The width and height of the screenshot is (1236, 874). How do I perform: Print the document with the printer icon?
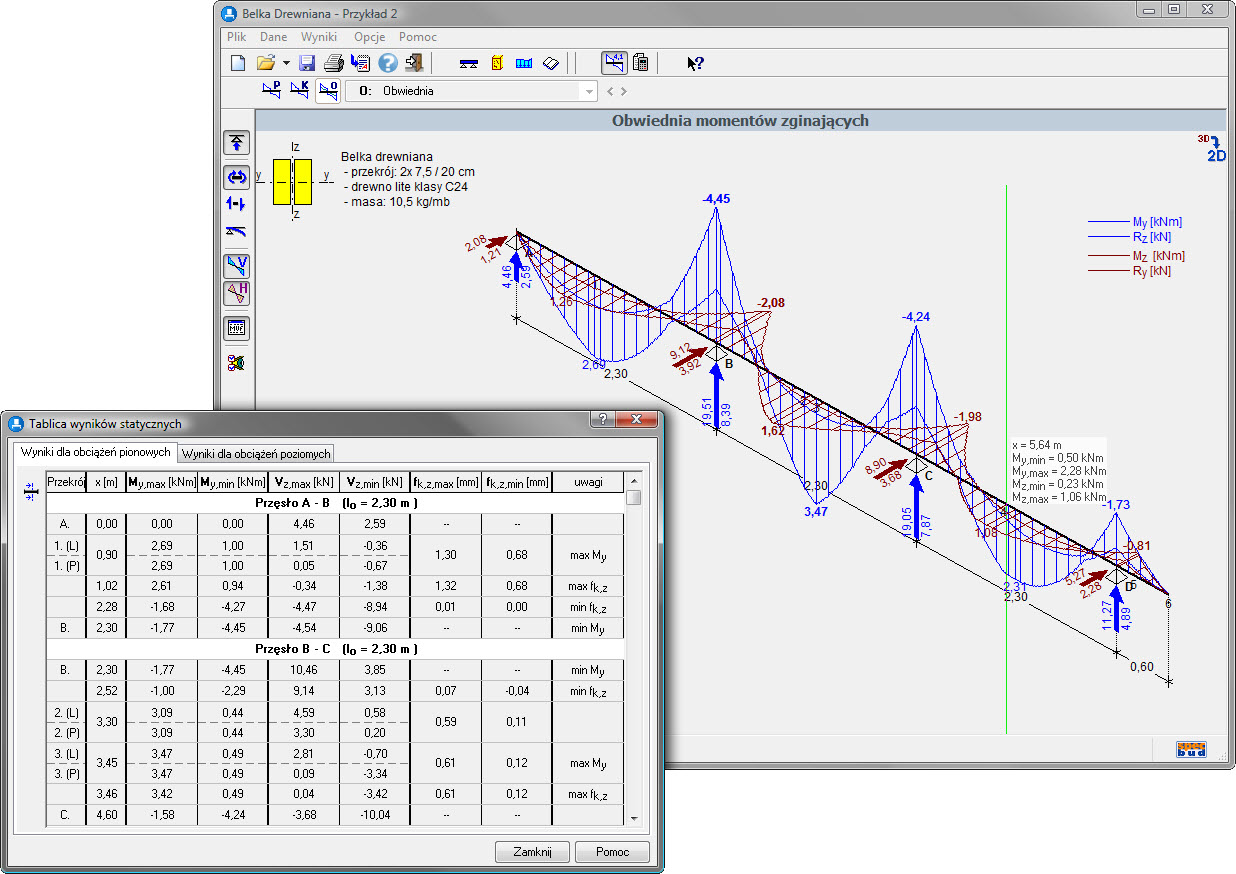click(x=333, y=63)
